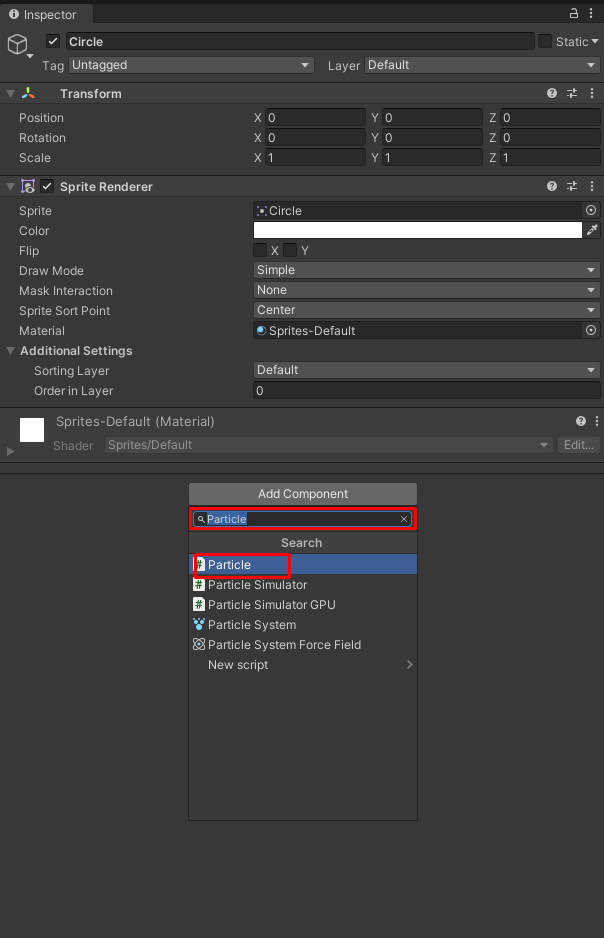
Task: Select Particle System from search results
Action: (x=251, y=625)
